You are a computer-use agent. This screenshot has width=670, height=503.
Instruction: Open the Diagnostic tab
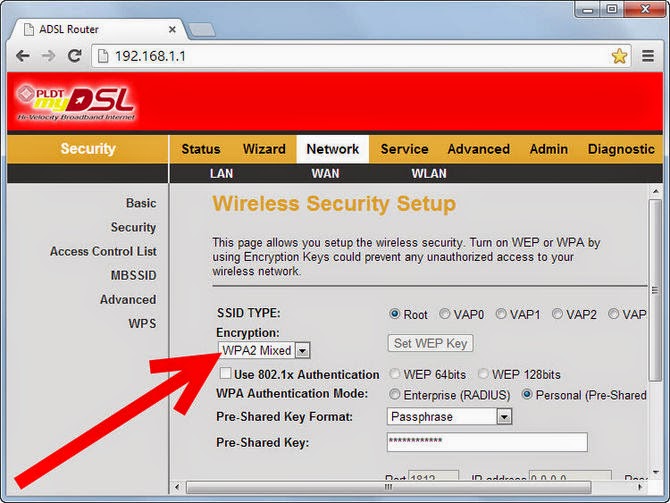tap(621, 149)
